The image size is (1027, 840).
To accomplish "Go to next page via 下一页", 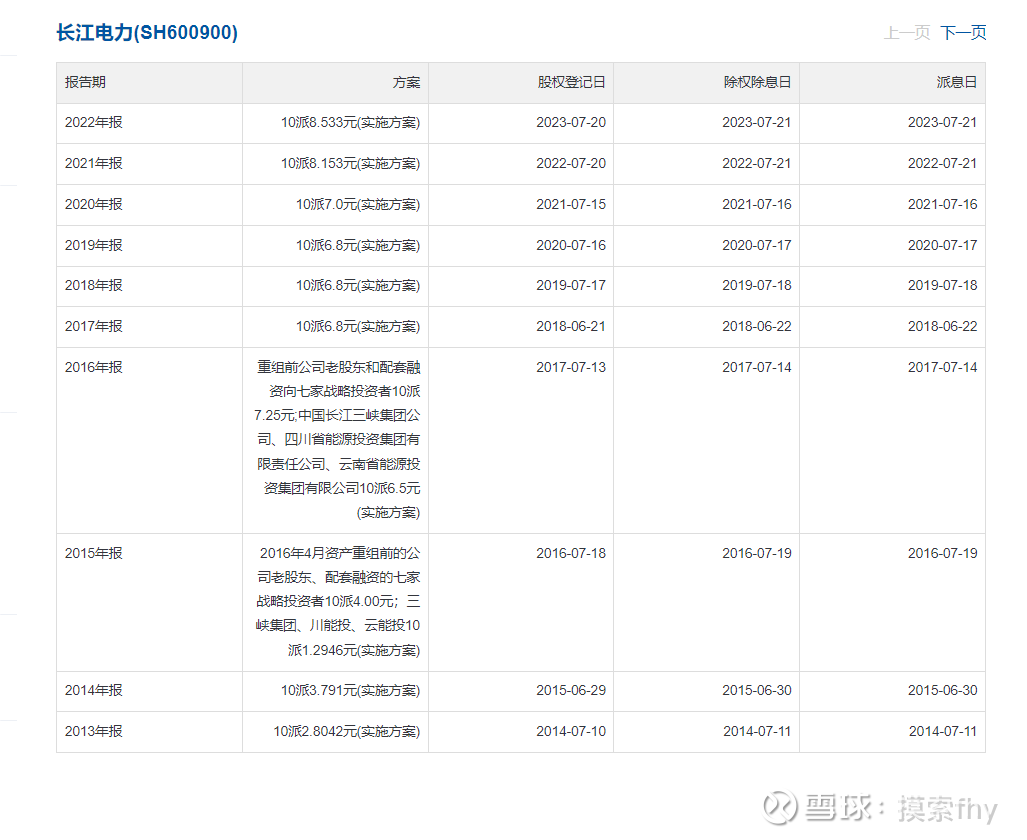I will pyautogui.click(x=963, y=33).
